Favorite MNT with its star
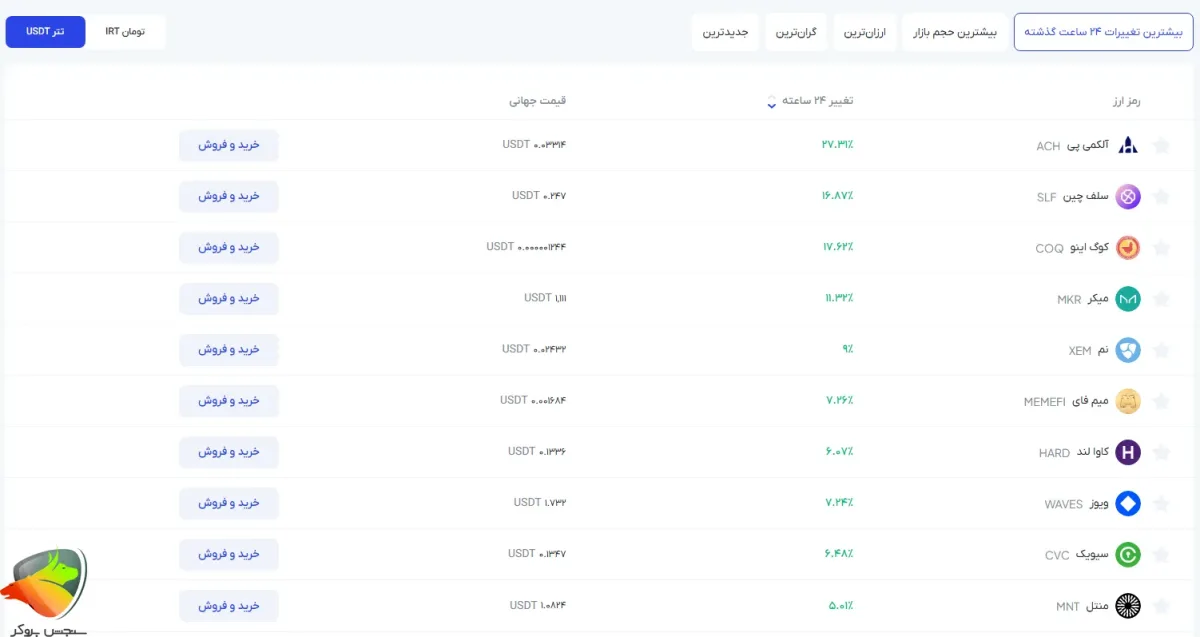Screen dimensions: 1200x637 pyautogui.click(x=1161, y=605)
